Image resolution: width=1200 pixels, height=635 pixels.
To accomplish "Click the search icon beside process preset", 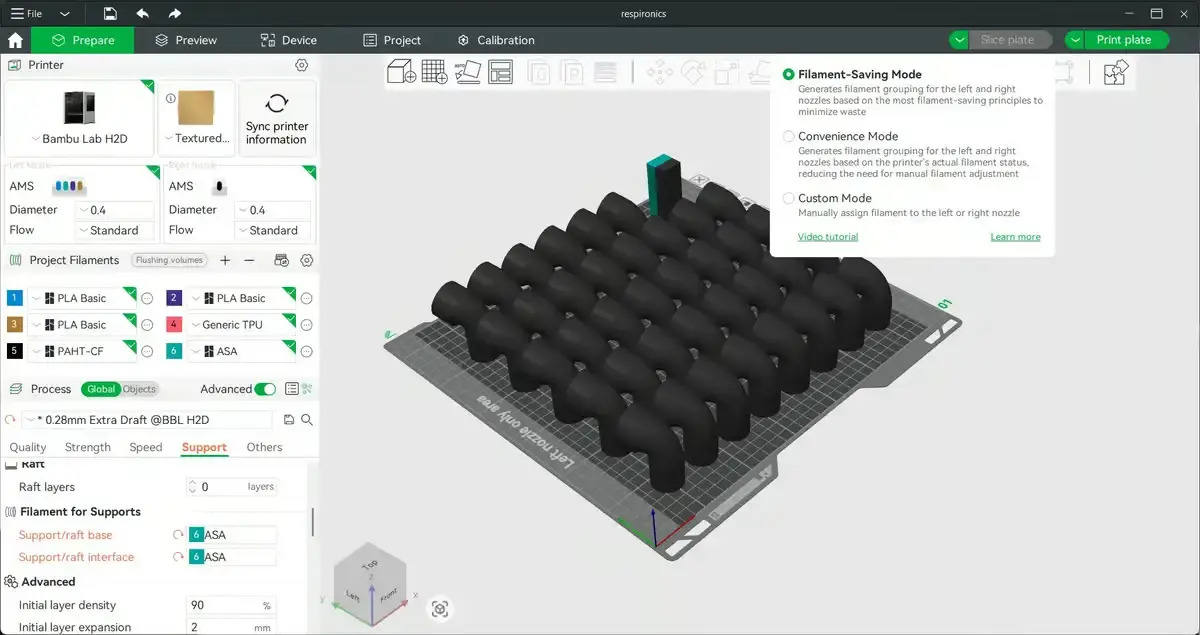I will tap(307, 420).
